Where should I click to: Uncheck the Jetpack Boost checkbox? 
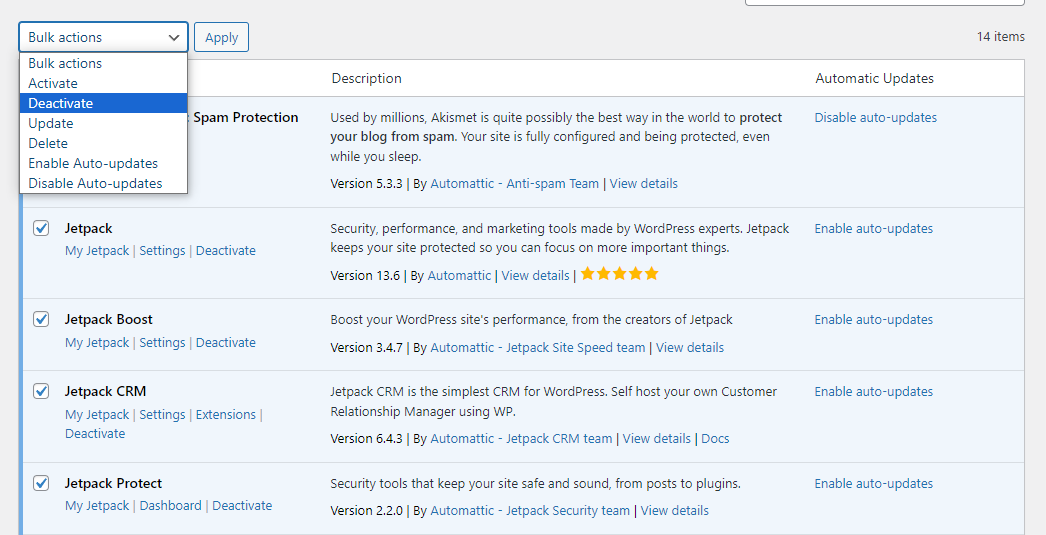coord(41,319)
